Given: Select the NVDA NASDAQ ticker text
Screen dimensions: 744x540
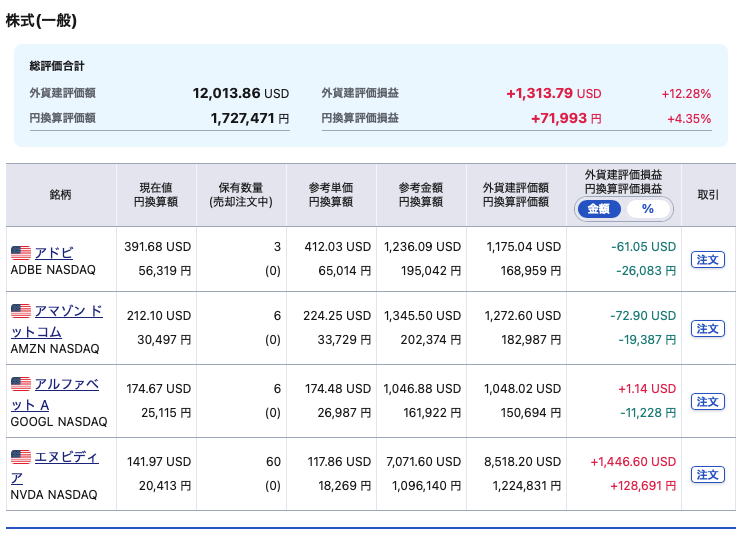Looking at the screenshot, I should [x=54, y=494].
